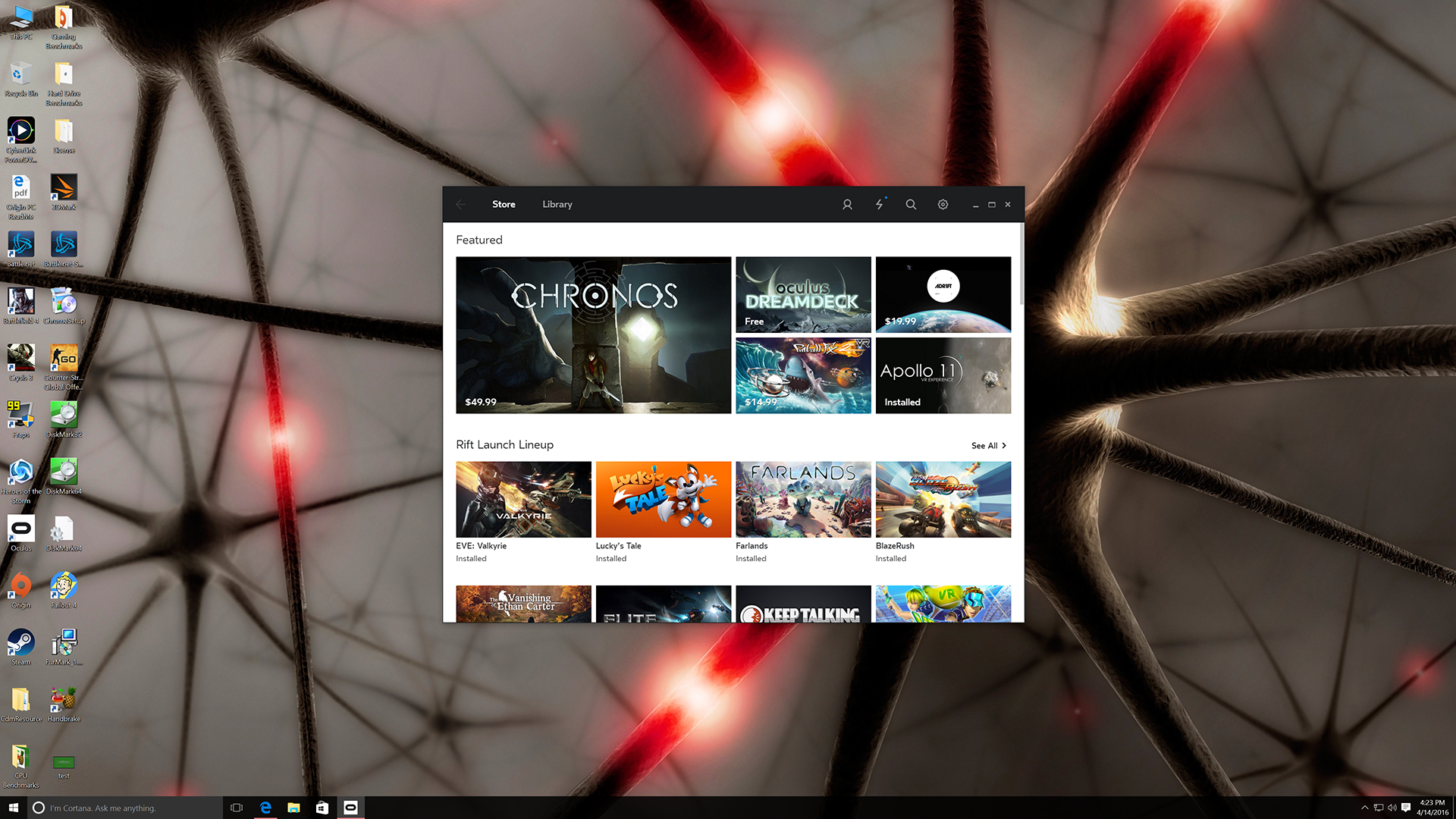Click the system tray volume icon

(x=1392, y=808)
